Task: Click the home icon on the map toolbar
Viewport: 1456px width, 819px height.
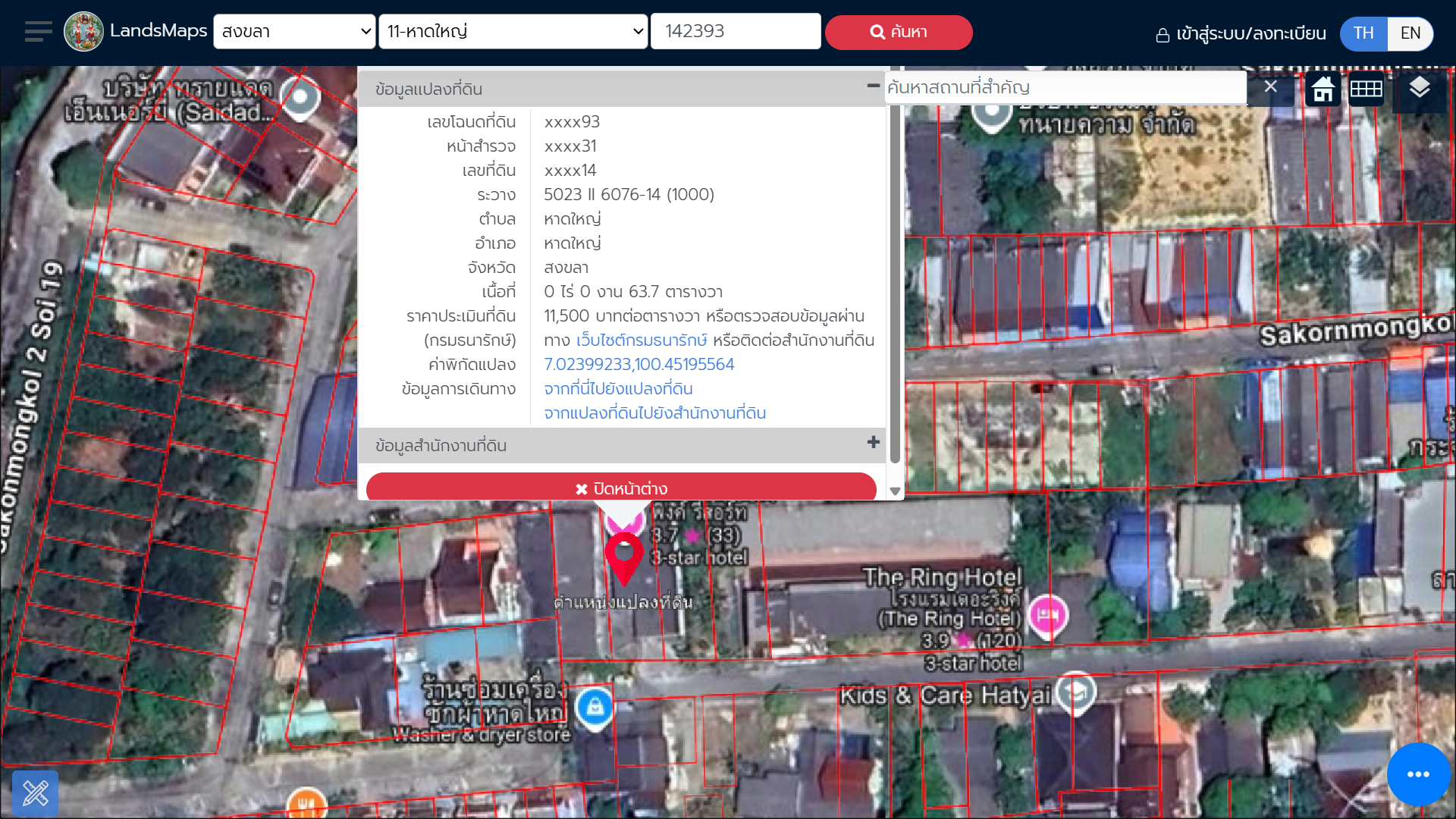Action: (1323, 89)
